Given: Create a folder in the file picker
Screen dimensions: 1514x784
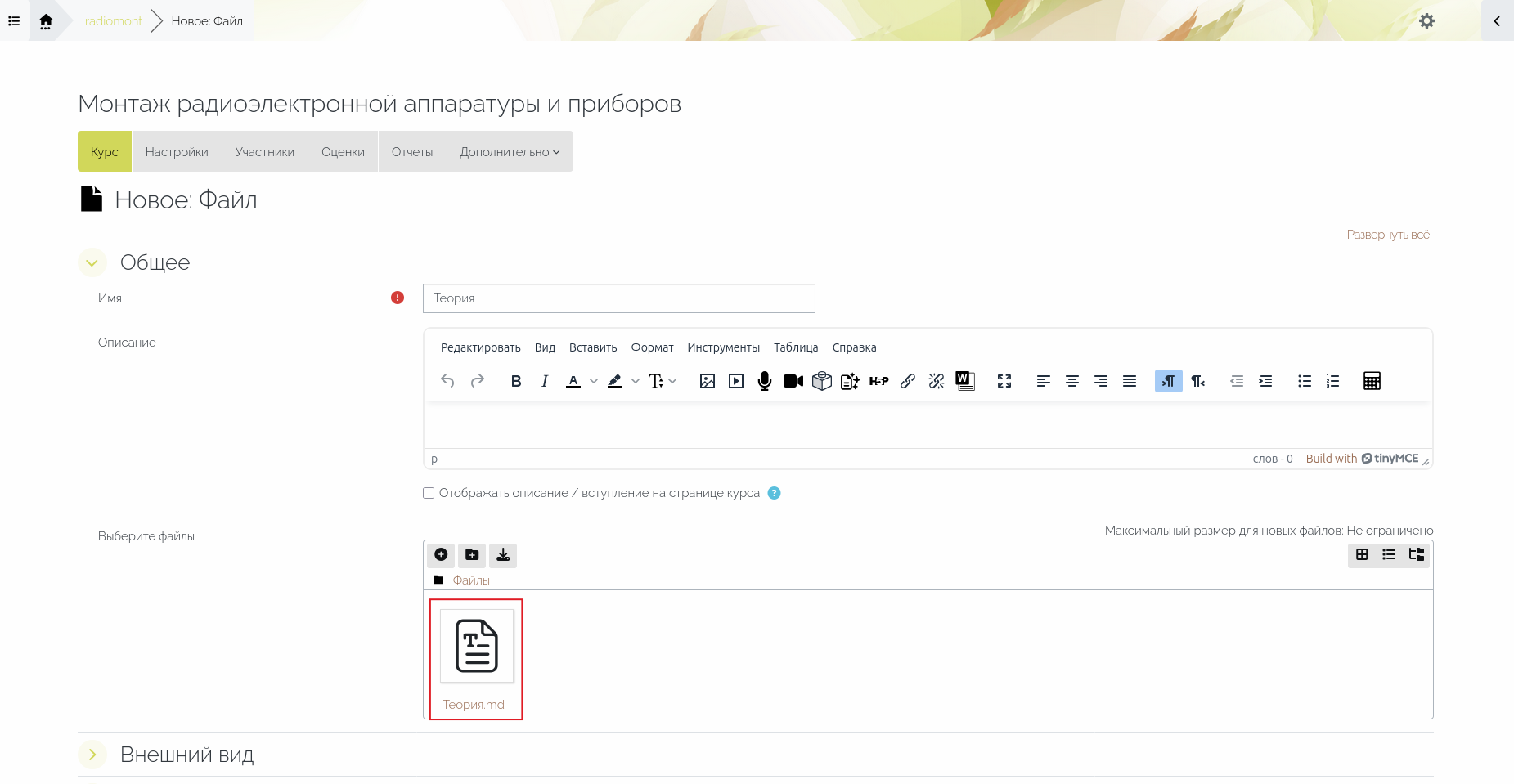Looking at the screenshot, I should (x=472, y=555).
